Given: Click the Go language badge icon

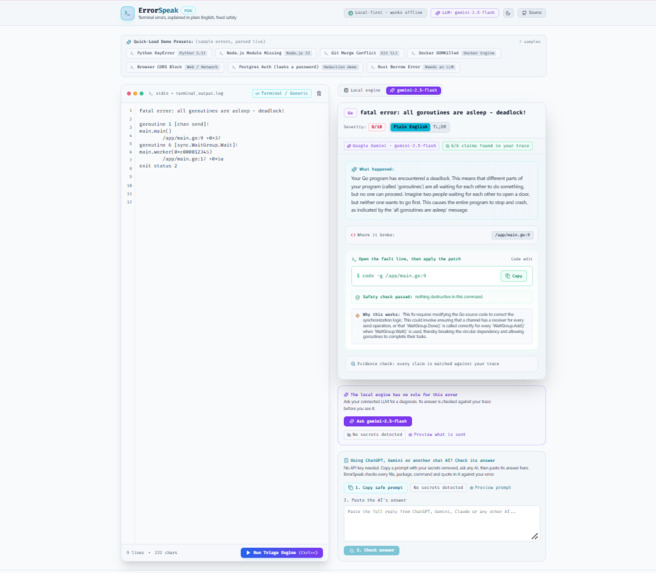Looking at the screenshot, I should click(350, 113).
